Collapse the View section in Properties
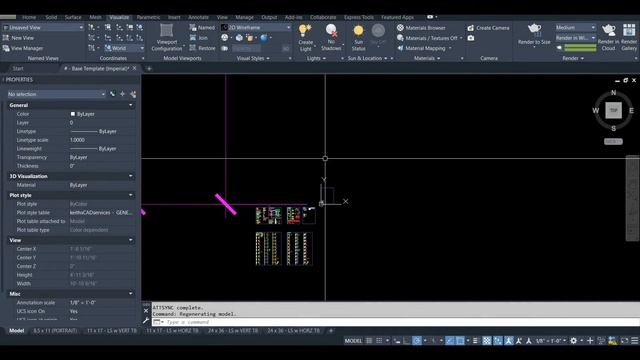Screen dimensions: 640x360 pos(131,240)
